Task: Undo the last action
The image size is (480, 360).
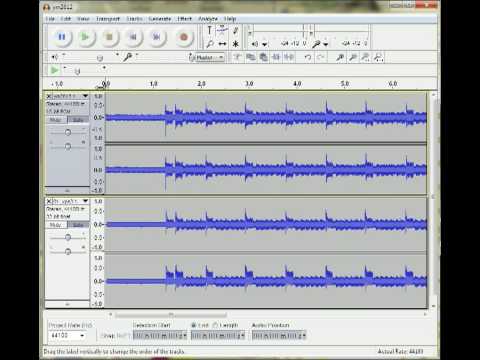Action: pos(308,57)
